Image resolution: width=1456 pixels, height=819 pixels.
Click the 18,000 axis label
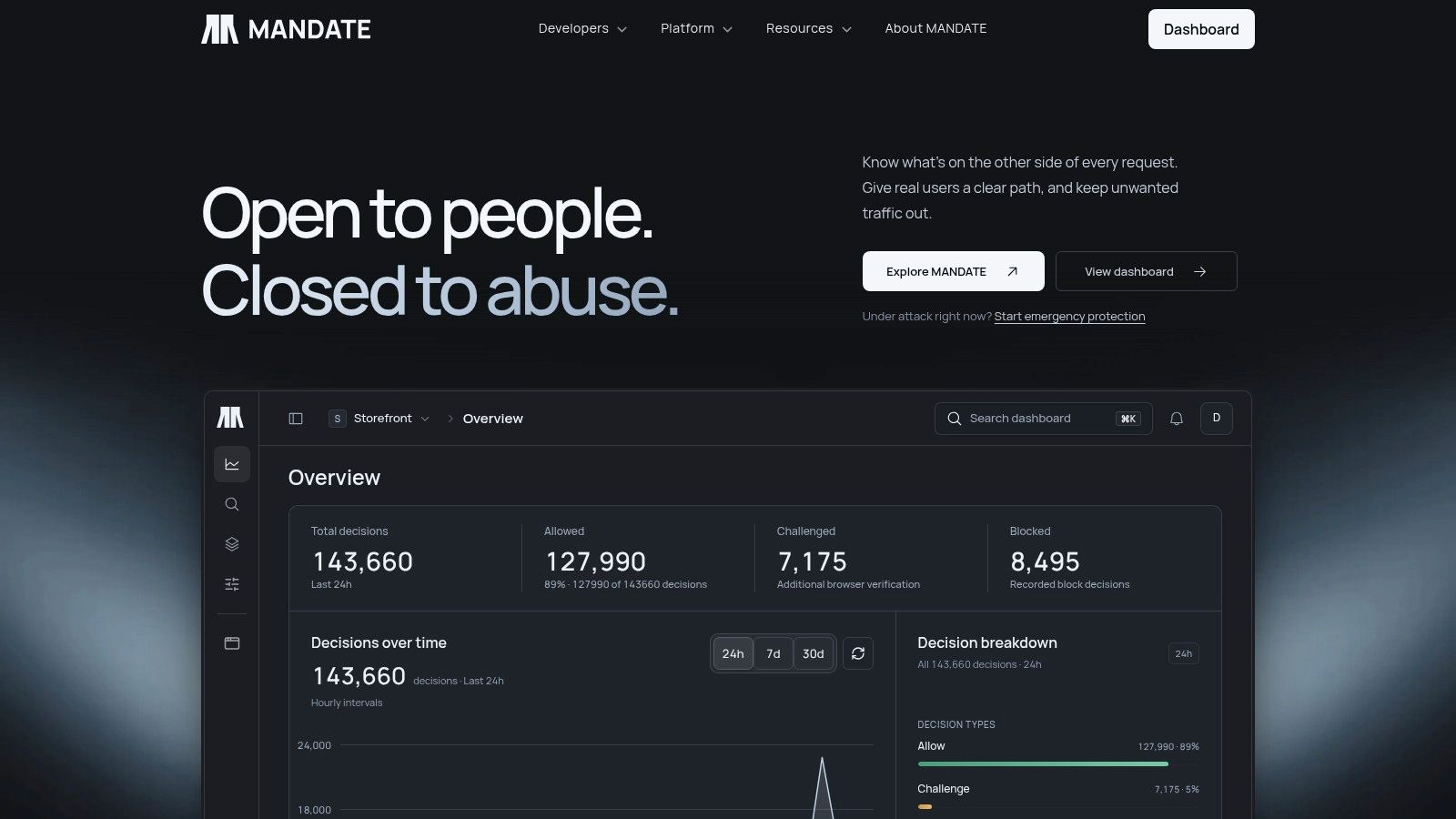point(315,810)
